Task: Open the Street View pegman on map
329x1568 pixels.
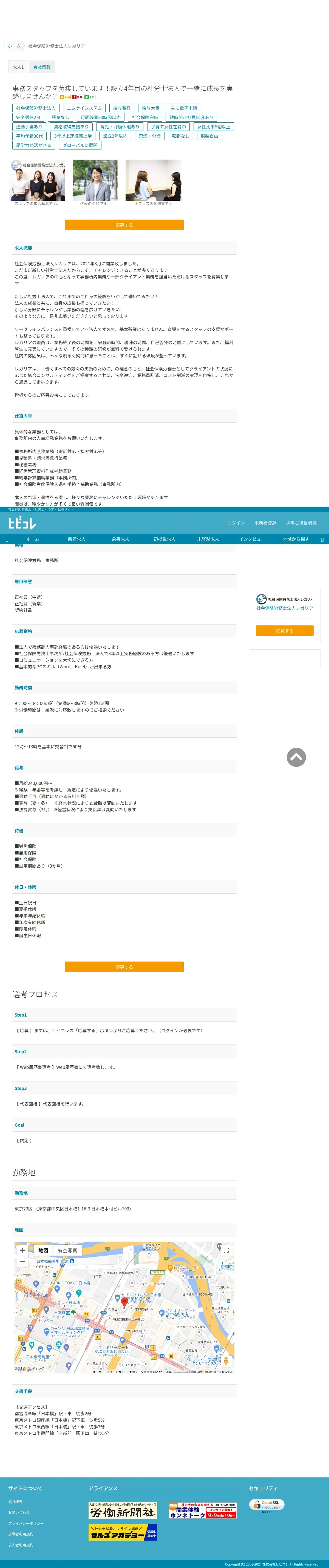Action: click(x=225, y=1361)
